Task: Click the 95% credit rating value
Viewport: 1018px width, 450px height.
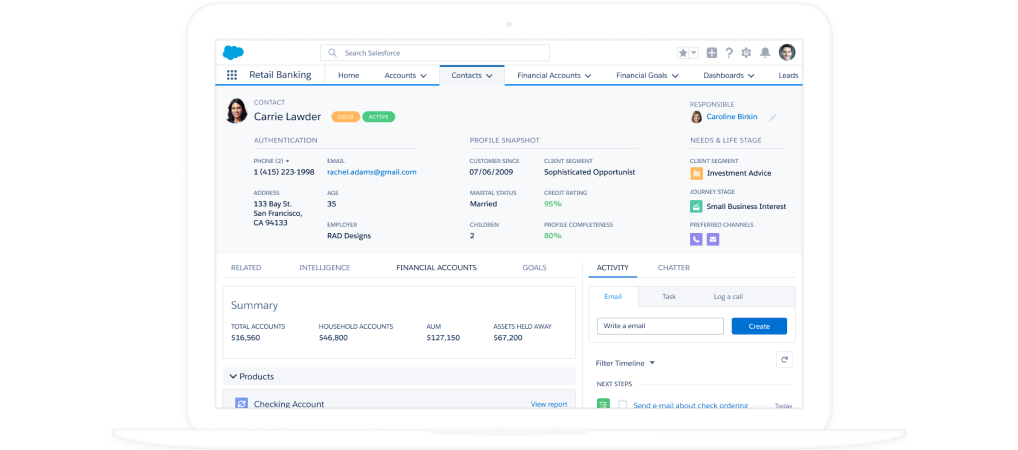Action: 552,204
